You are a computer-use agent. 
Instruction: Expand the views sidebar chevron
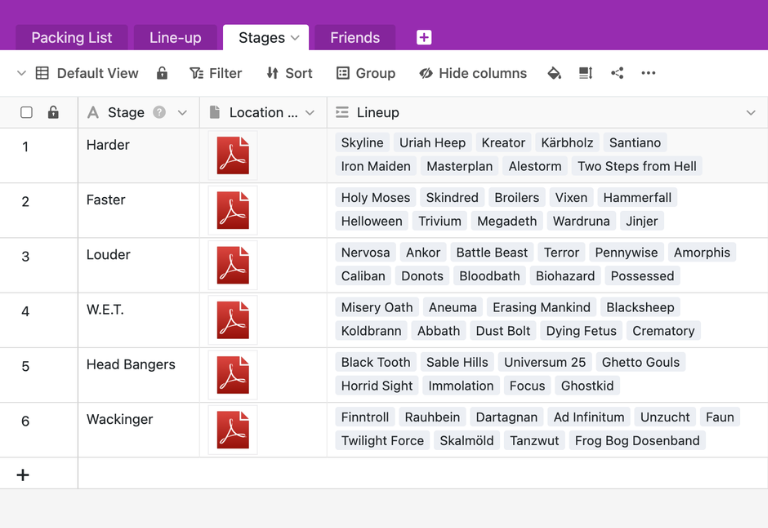(x=21, y=73)
